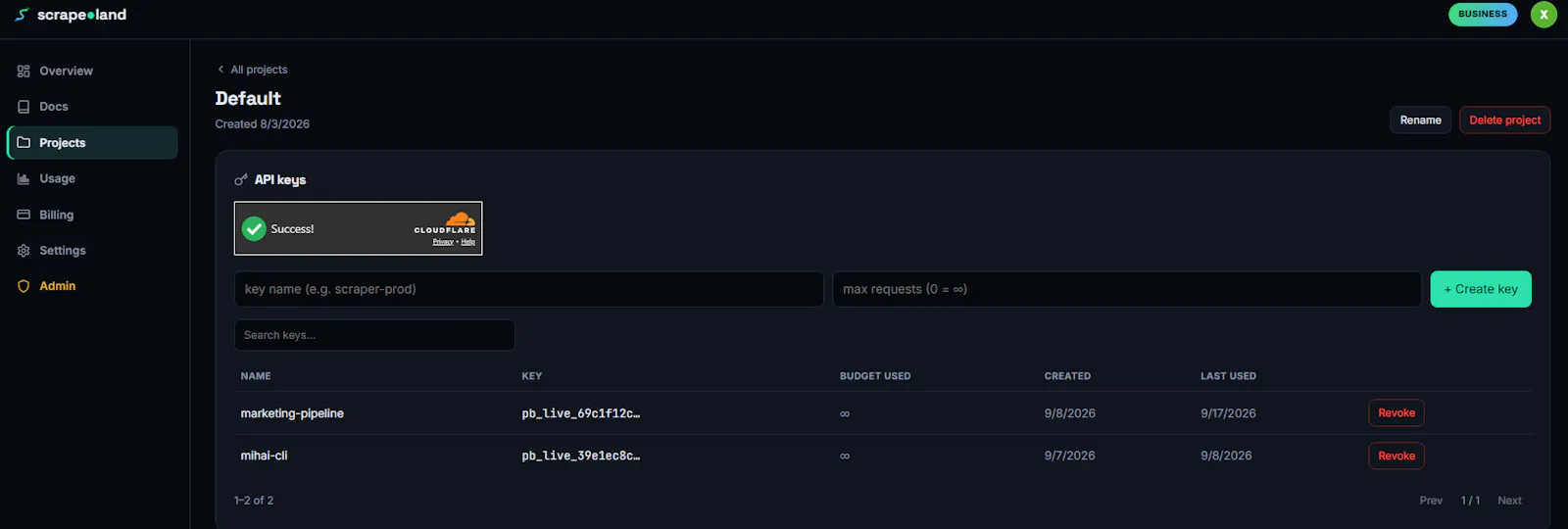Viewport: 1568px width, 529px height.
Task: Click the scrapeland logo icon
Action: pyautogui.click(x=22, y=15)
